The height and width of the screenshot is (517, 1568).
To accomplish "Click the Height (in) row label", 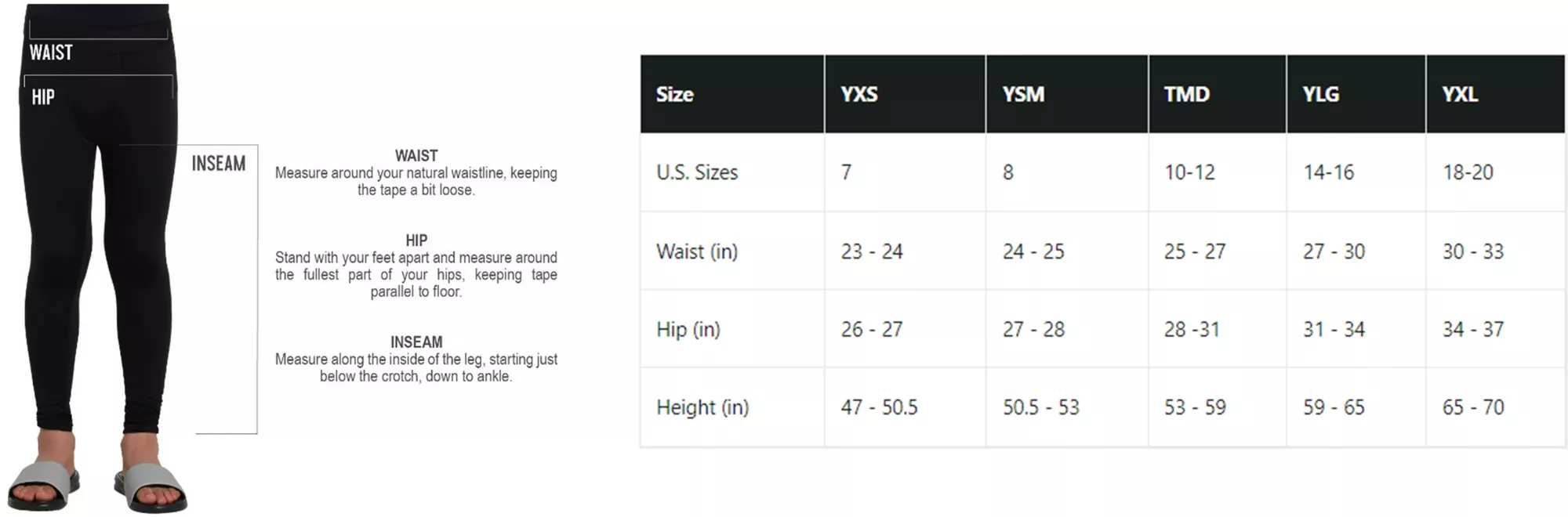I will pos(702,407).
